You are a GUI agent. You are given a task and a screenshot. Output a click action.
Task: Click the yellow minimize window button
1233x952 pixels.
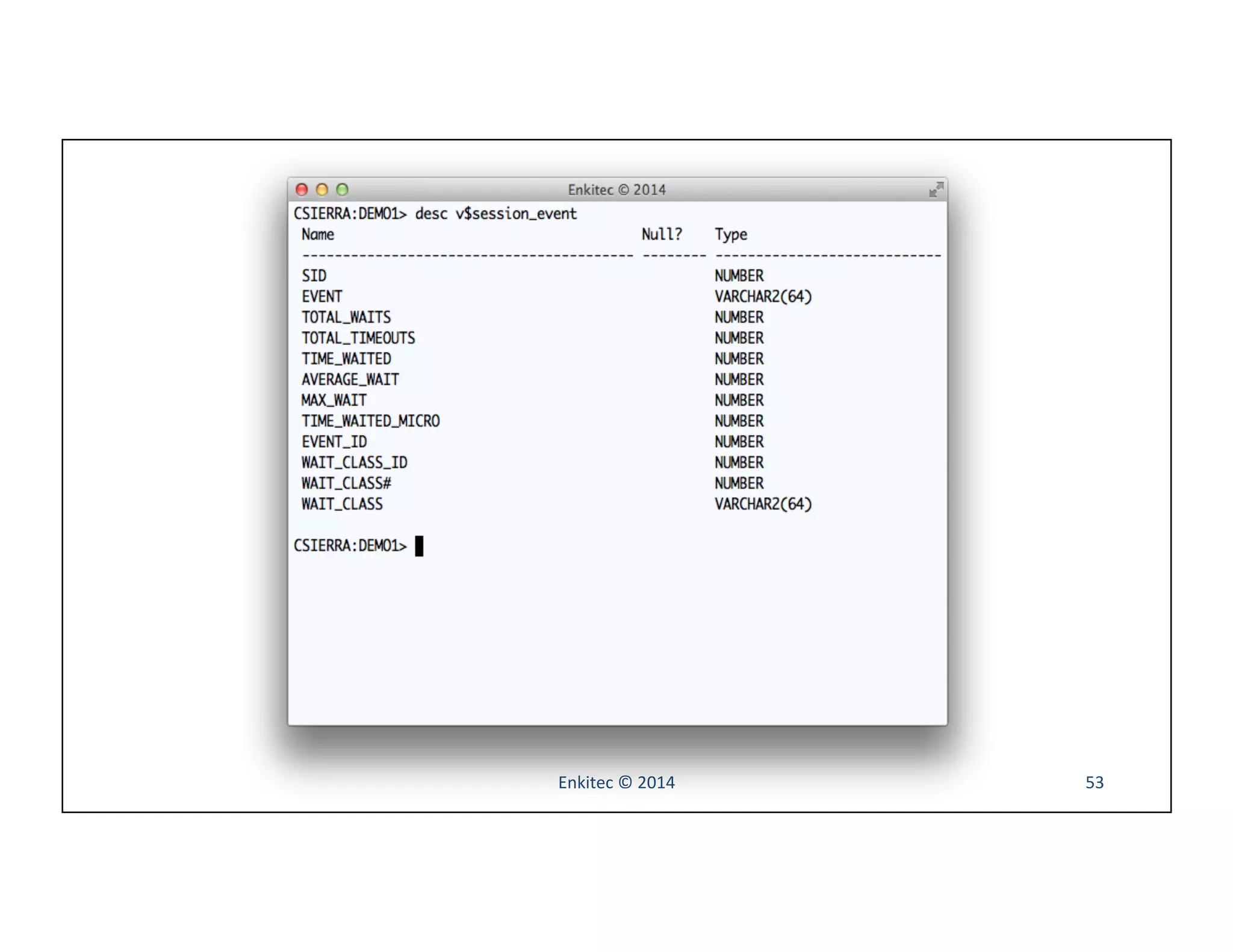point(322,190)
